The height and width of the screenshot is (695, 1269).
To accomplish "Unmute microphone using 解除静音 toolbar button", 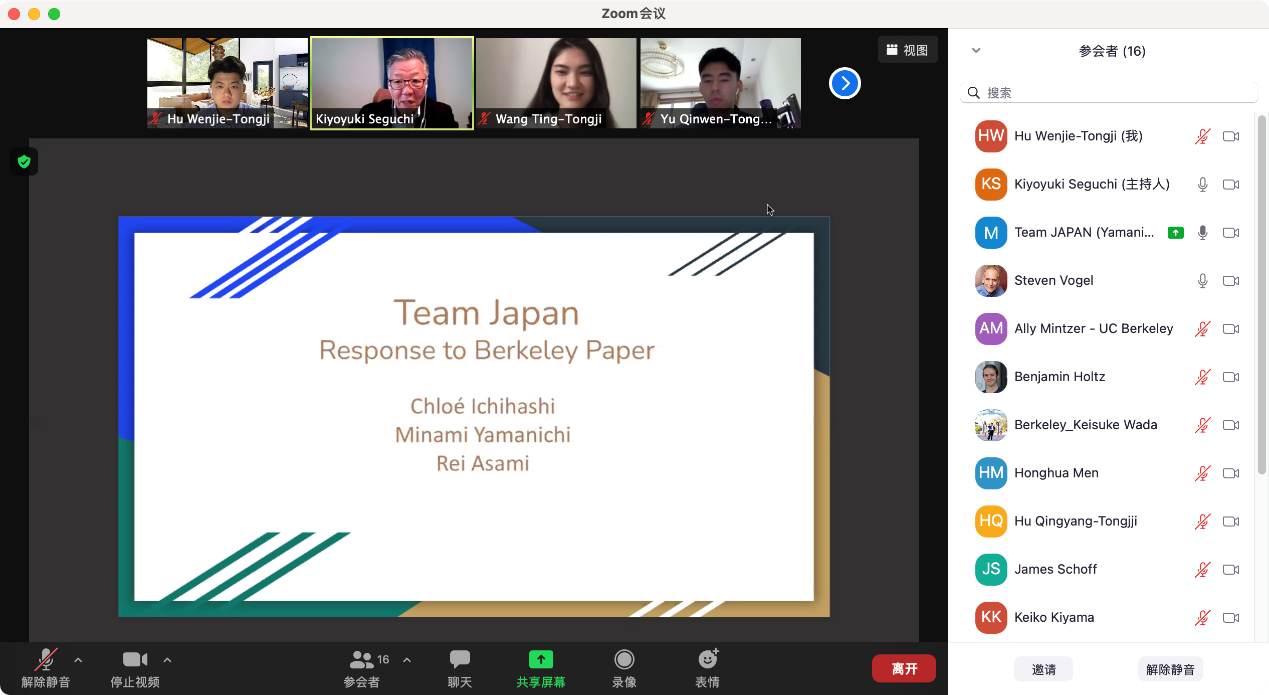I will click(45, 660).
